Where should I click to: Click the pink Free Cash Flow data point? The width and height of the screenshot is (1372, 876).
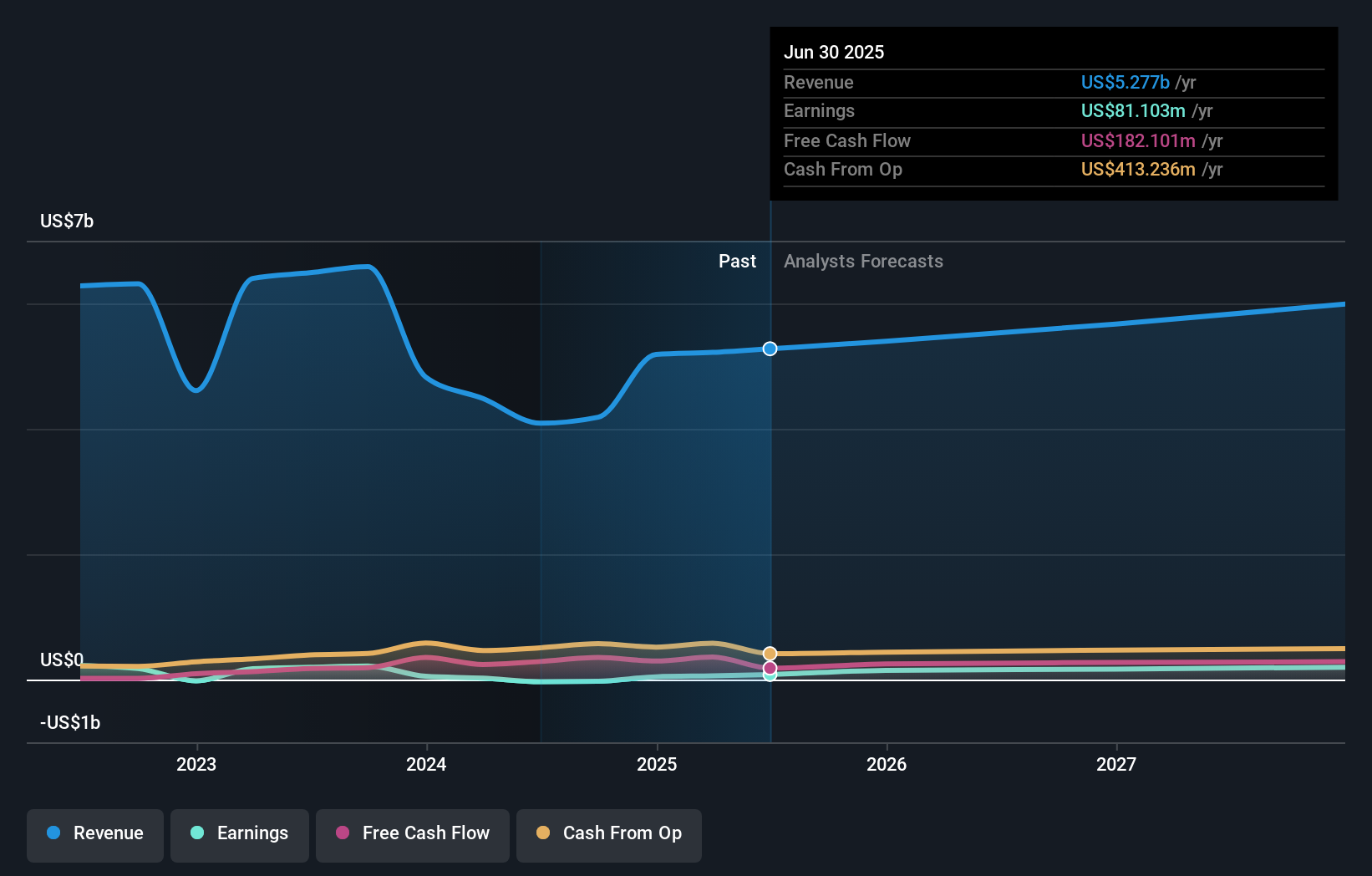[770, 668]
